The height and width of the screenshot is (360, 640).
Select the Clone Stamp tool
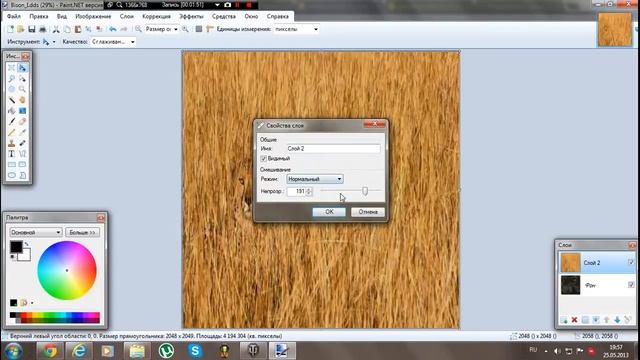pos(11,143)
